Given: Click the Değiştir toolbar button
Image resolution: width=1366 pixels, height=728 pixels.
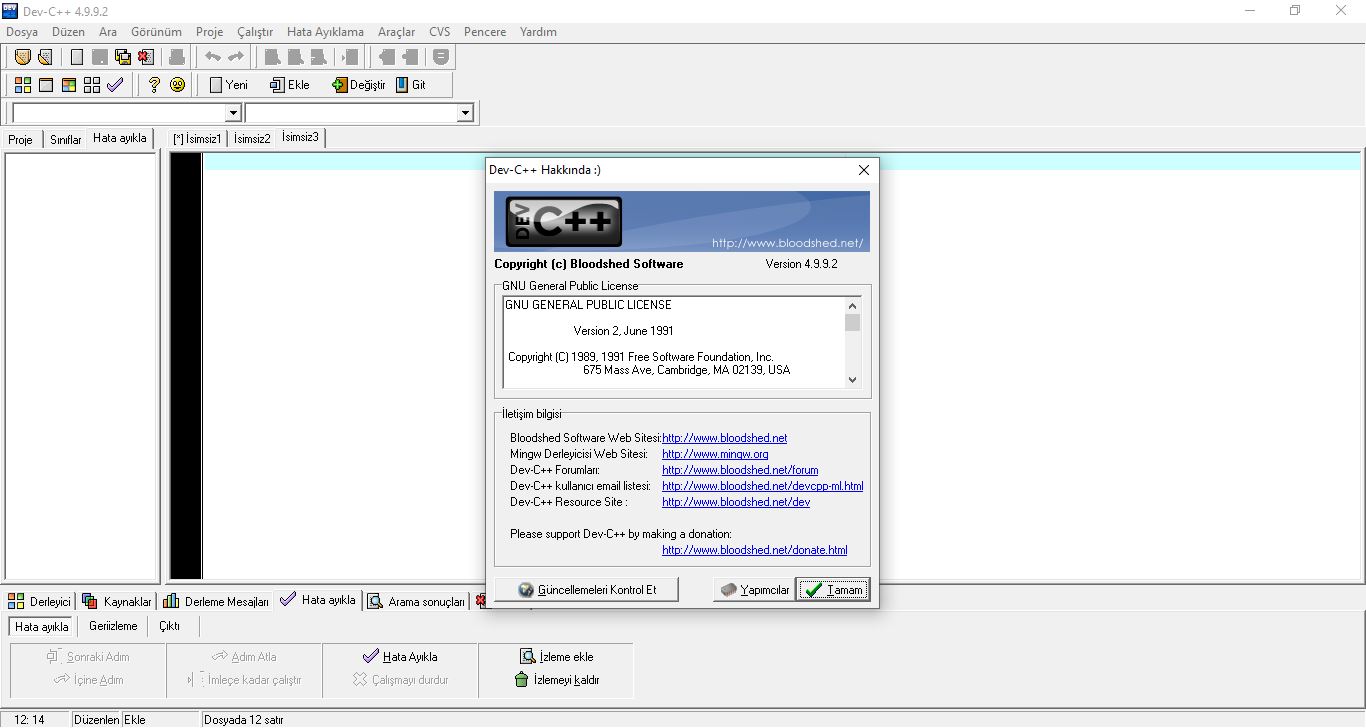Looking at the screenshot, I should [358, 85].
